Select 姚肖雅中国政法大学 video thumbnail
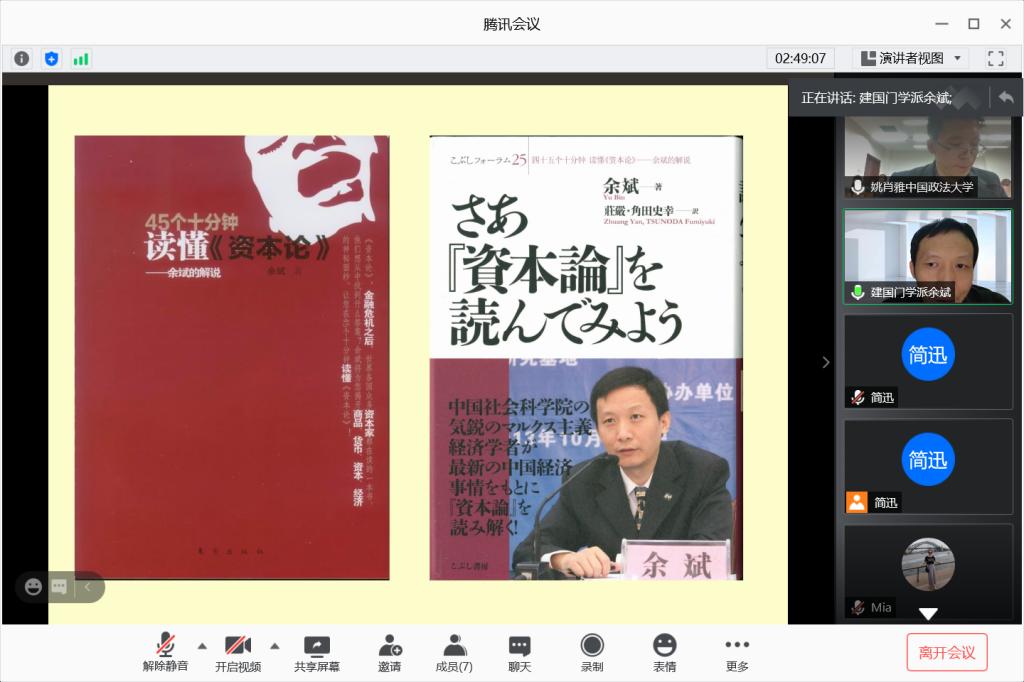 click(x=927, y=152)
